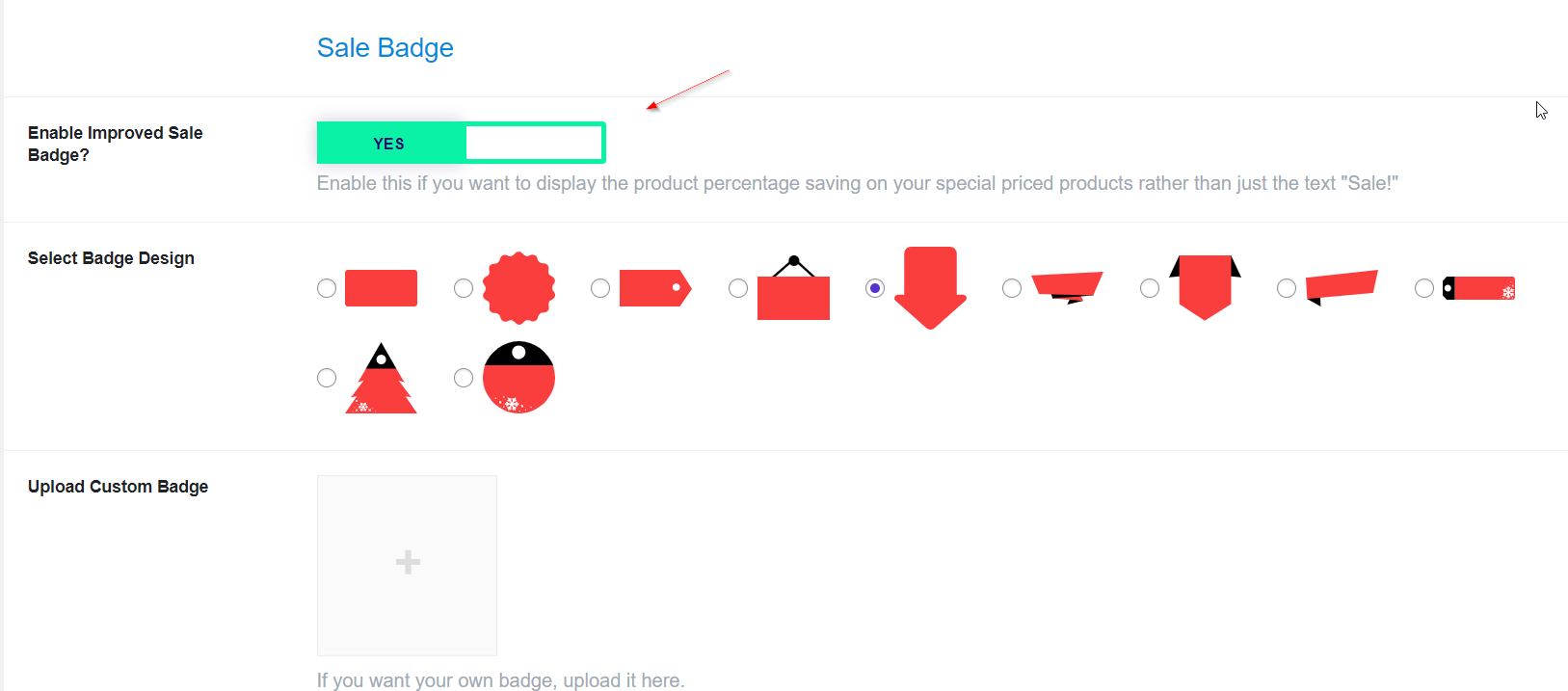Click the folded ribbon banner badge image
The width and height of the screenshot is (1568, 691).
[1067, 288]
